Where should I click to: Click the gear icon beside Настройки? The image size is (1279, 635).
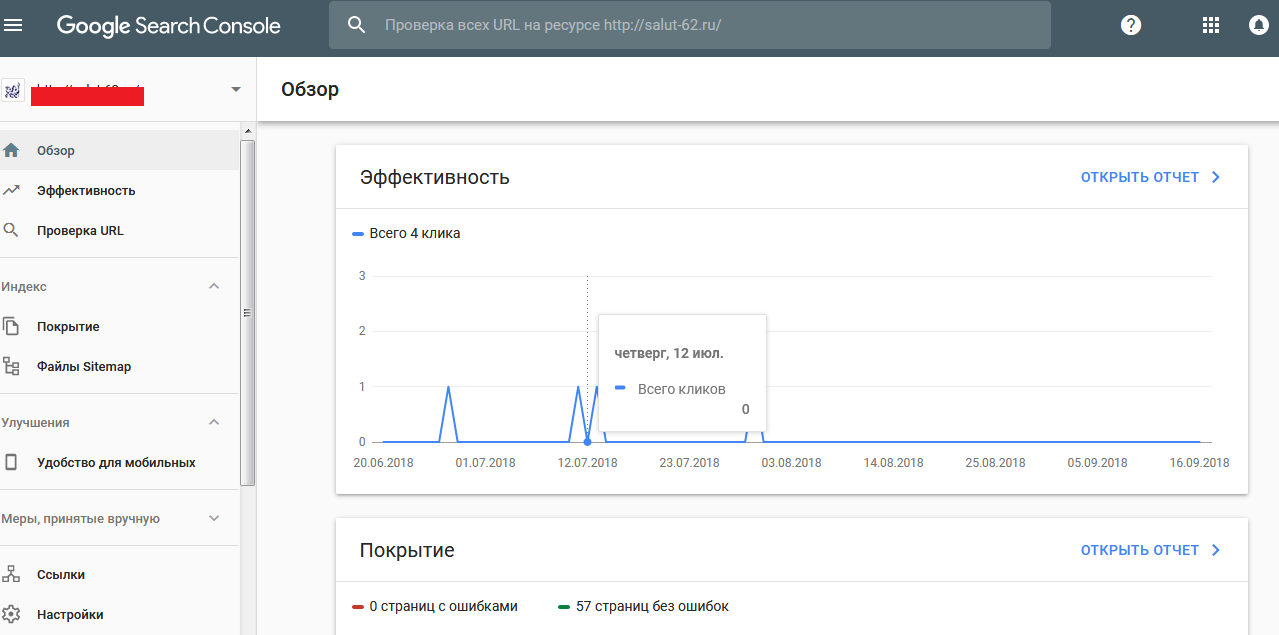[x=11, y=614]
